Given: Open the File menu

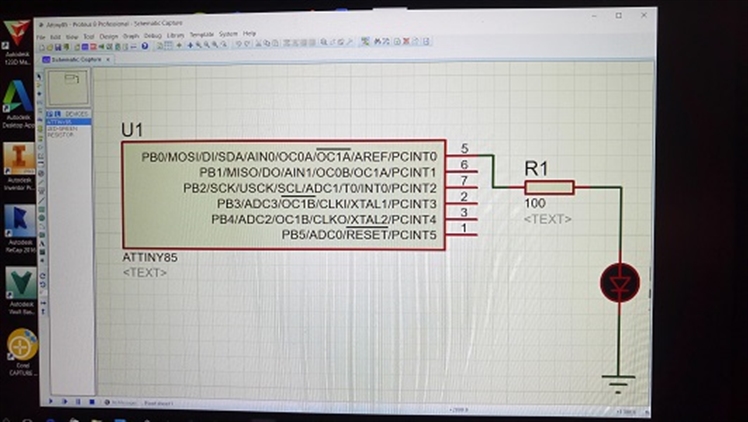Looking at the screenshot, I should pyautogui.click(x=41, y=37).
